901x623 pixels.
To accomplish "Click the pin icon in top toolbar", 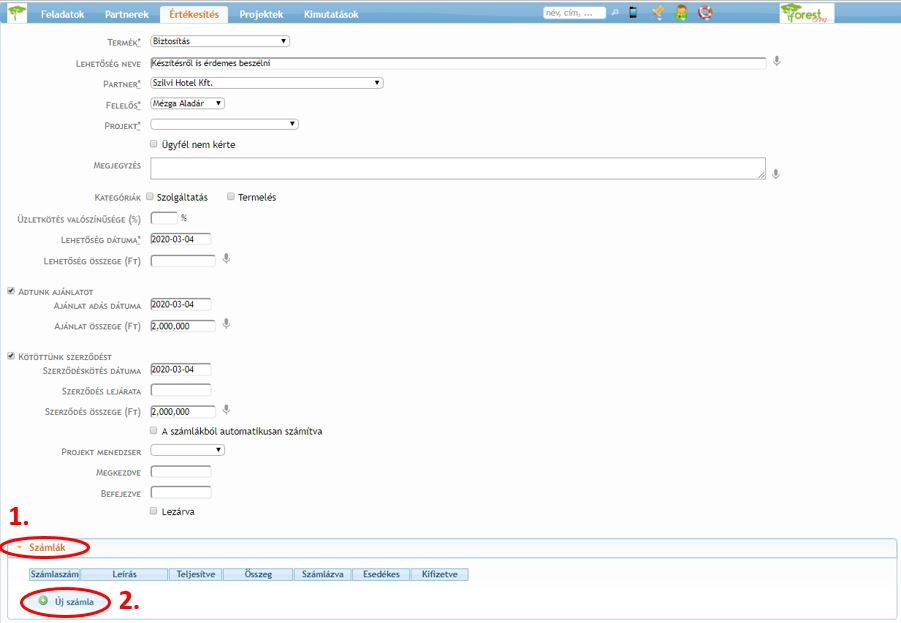I will tap(657, 13).
